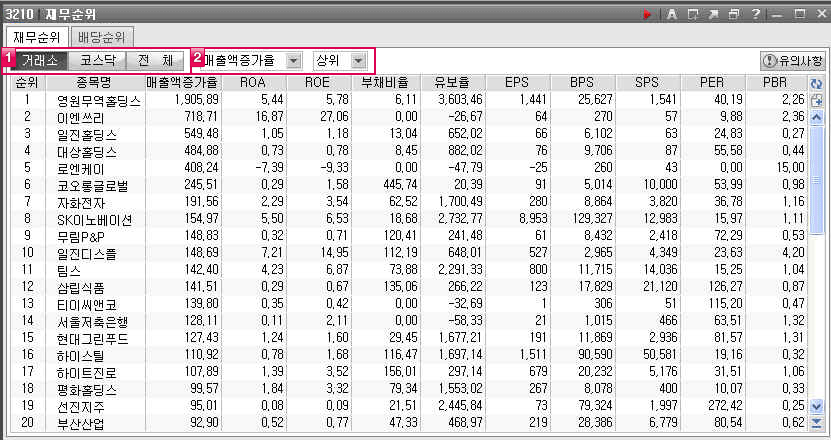Click the 1,905.89 sales growth value
Screen dimensions: 831x440
click(x=196, y=99)
